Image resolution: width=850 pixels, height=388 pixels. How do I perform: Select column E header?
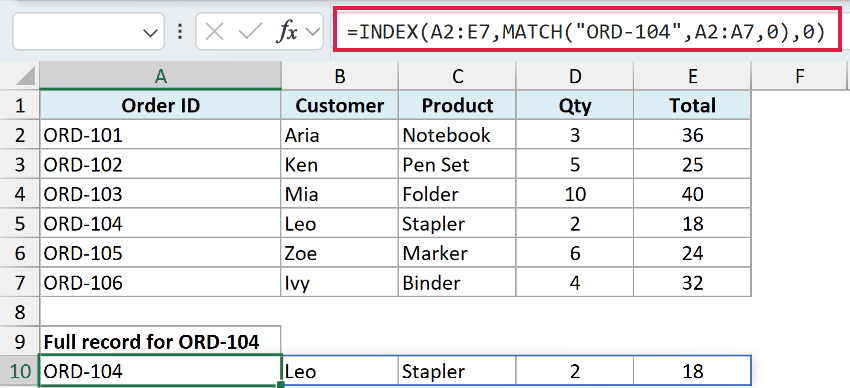click(x=692, y=76)
